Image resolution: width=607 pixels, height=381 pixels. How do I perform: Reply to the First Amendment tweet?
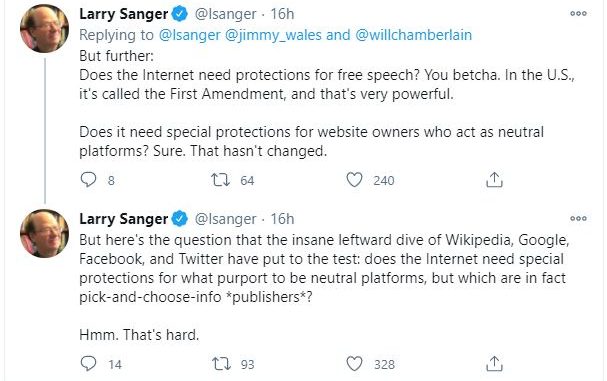pos(88,180)
